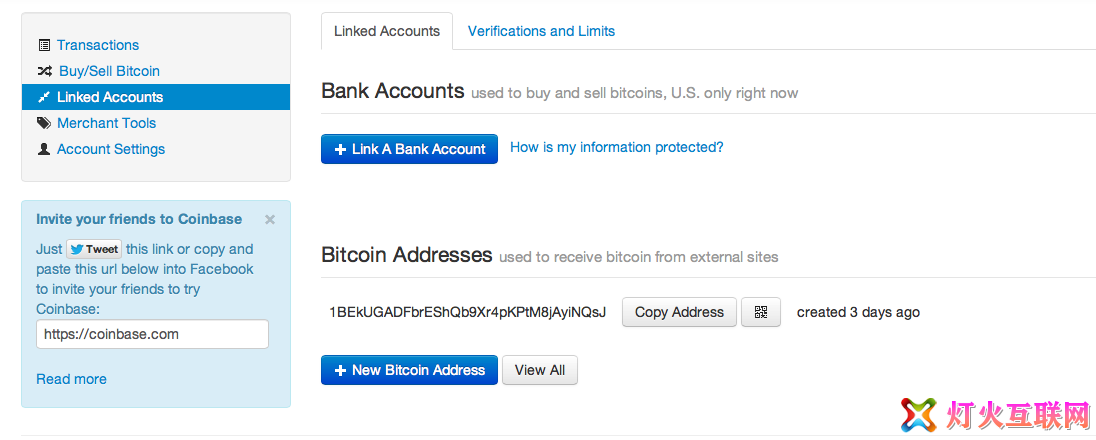This screenshot has width=1096, height=440.
Task: Open How is my information protected link
Action: 616,148
